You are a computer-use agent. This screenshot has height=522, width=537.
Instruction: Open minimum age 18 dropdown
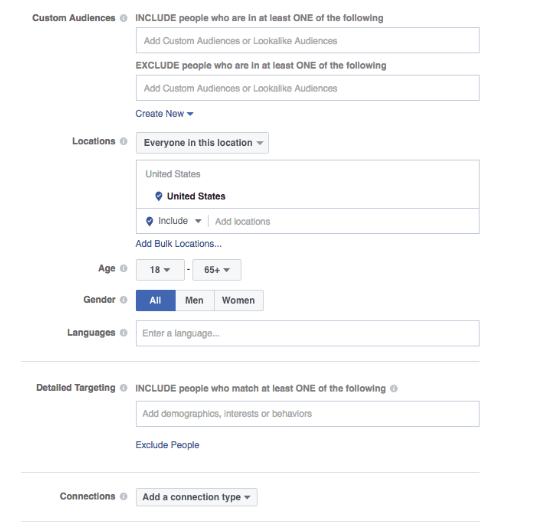tap(160, 270)
